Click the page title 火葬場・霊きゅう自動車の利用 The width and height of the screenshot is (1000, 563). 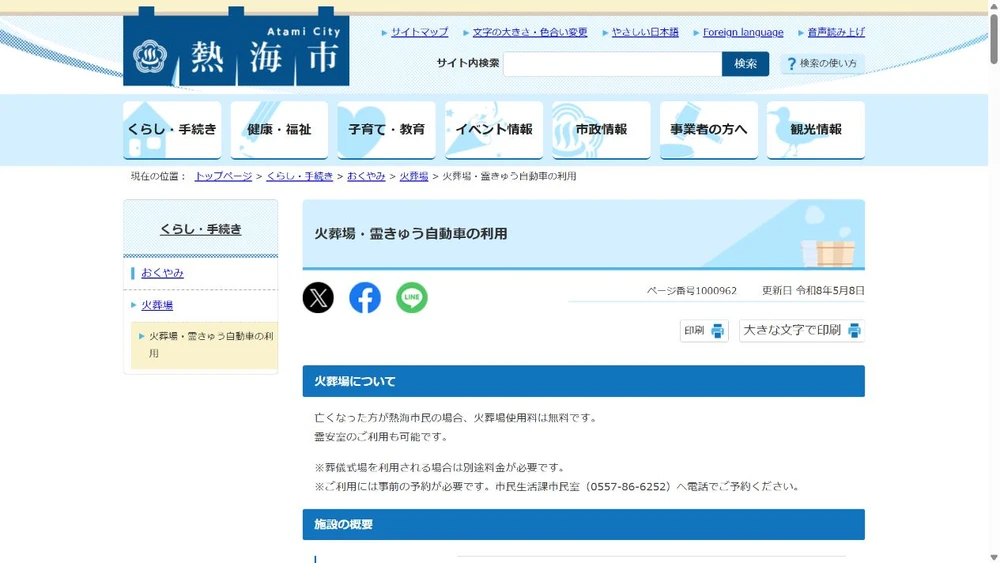click(x=411, y=234)
